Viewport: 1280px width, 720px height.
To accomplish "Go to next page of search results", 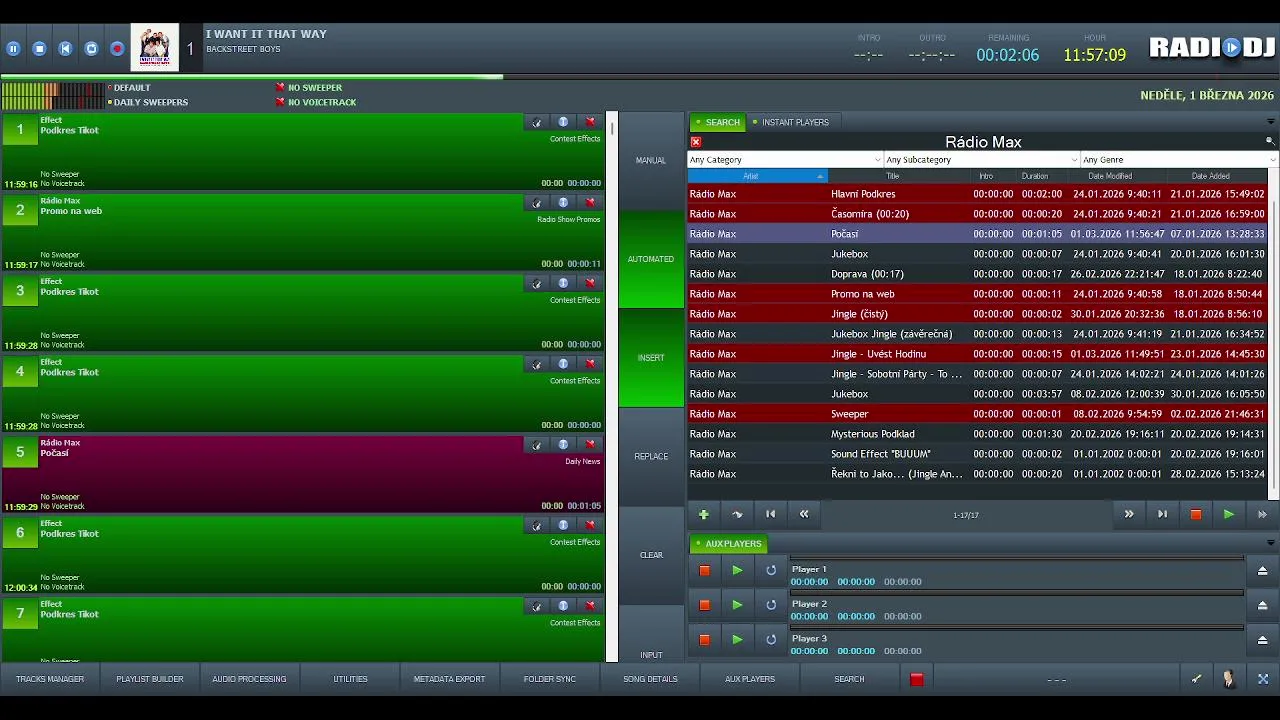I will point(1129,514).
